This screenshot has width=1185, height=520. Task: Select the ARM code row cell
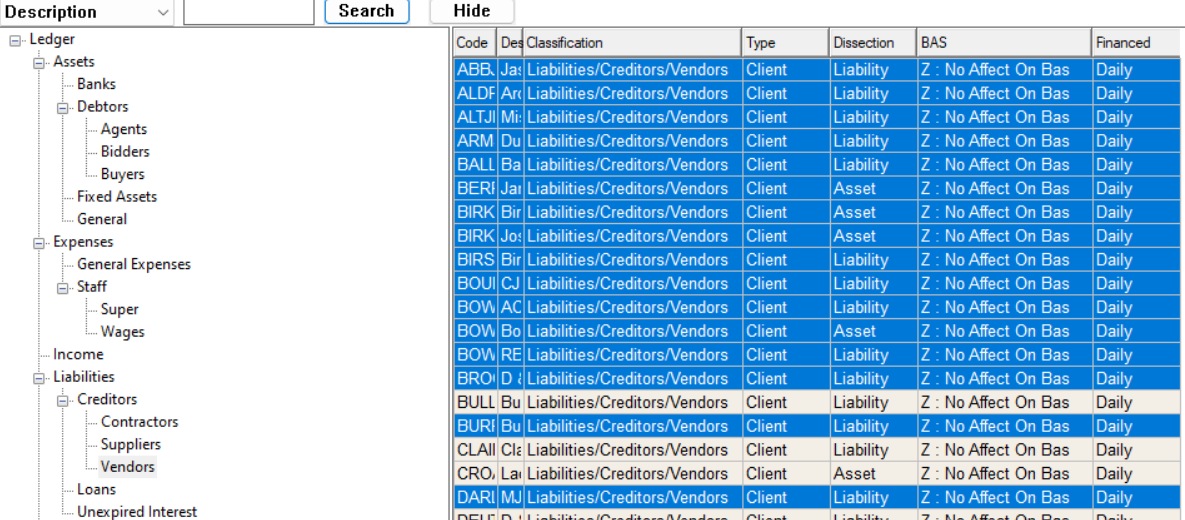point(475,141)
